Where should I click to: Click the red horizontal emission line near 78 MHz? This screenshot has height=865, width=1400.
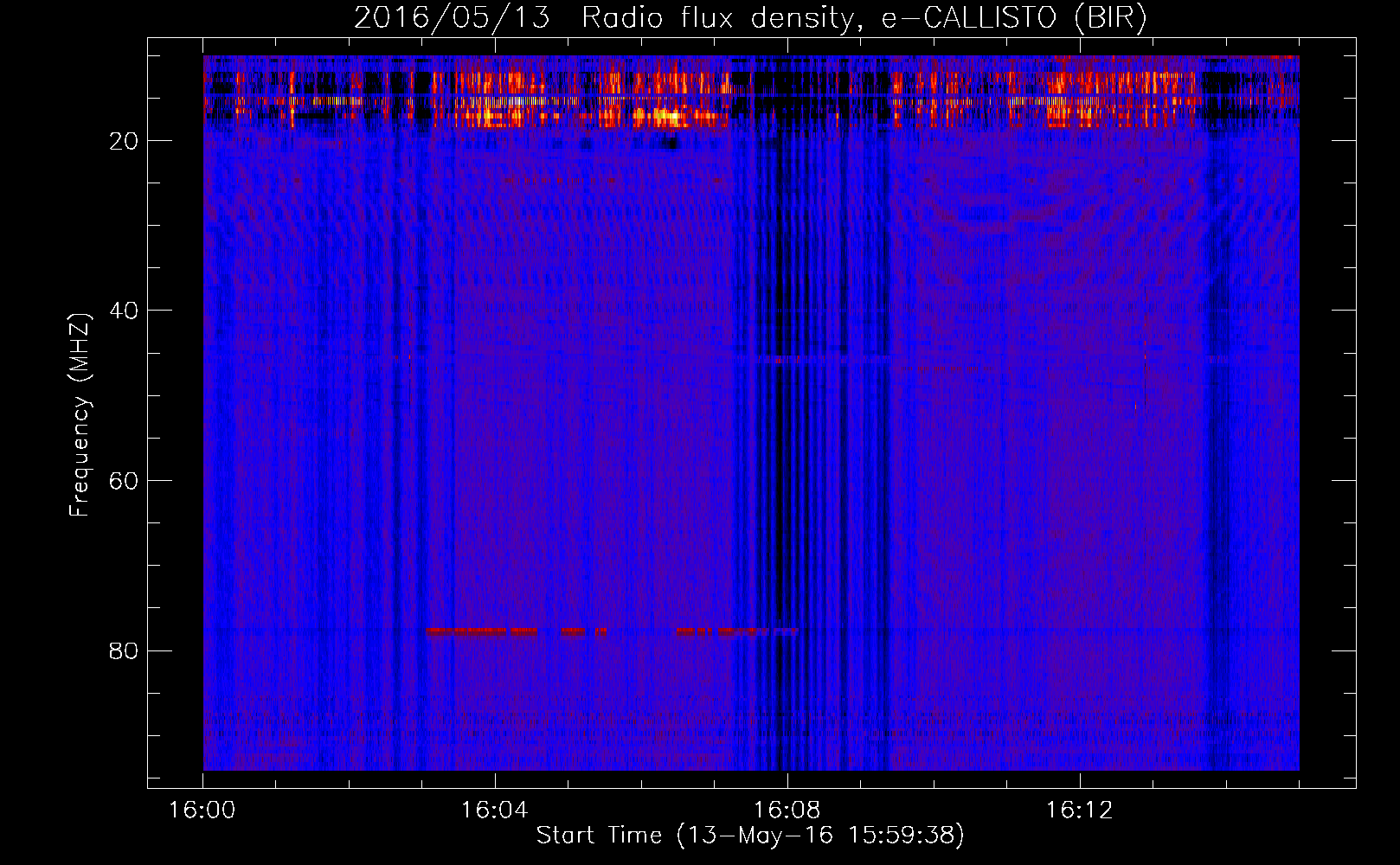coord(611,631)
